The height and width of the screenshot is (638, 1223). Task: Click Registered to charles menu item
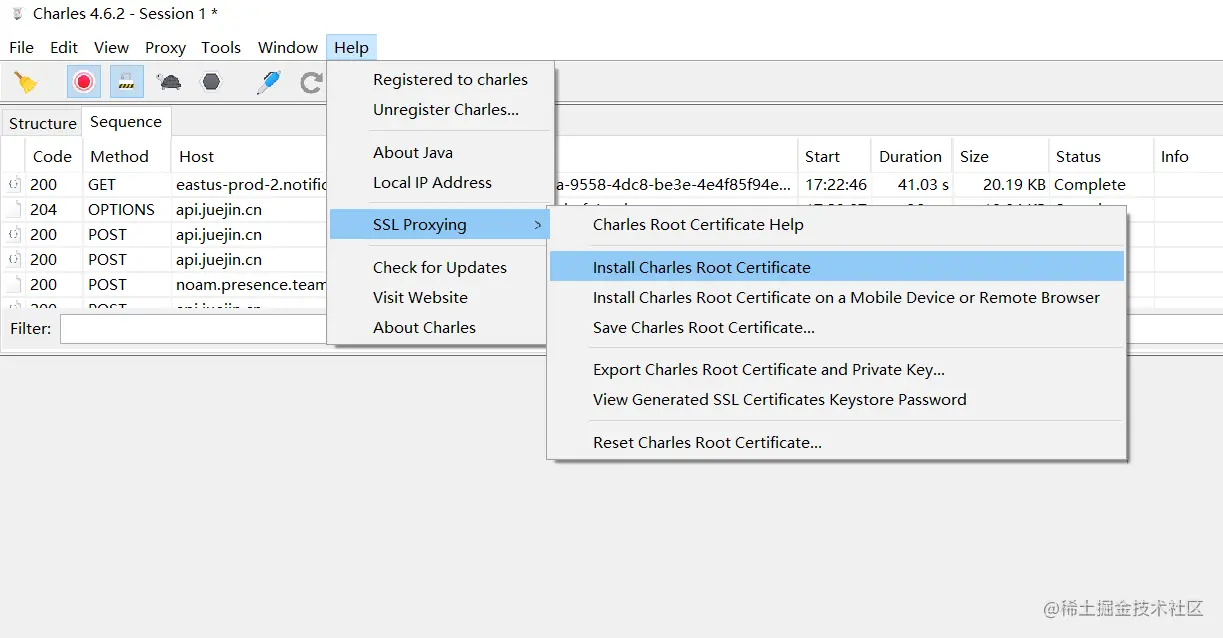[439, 79]
